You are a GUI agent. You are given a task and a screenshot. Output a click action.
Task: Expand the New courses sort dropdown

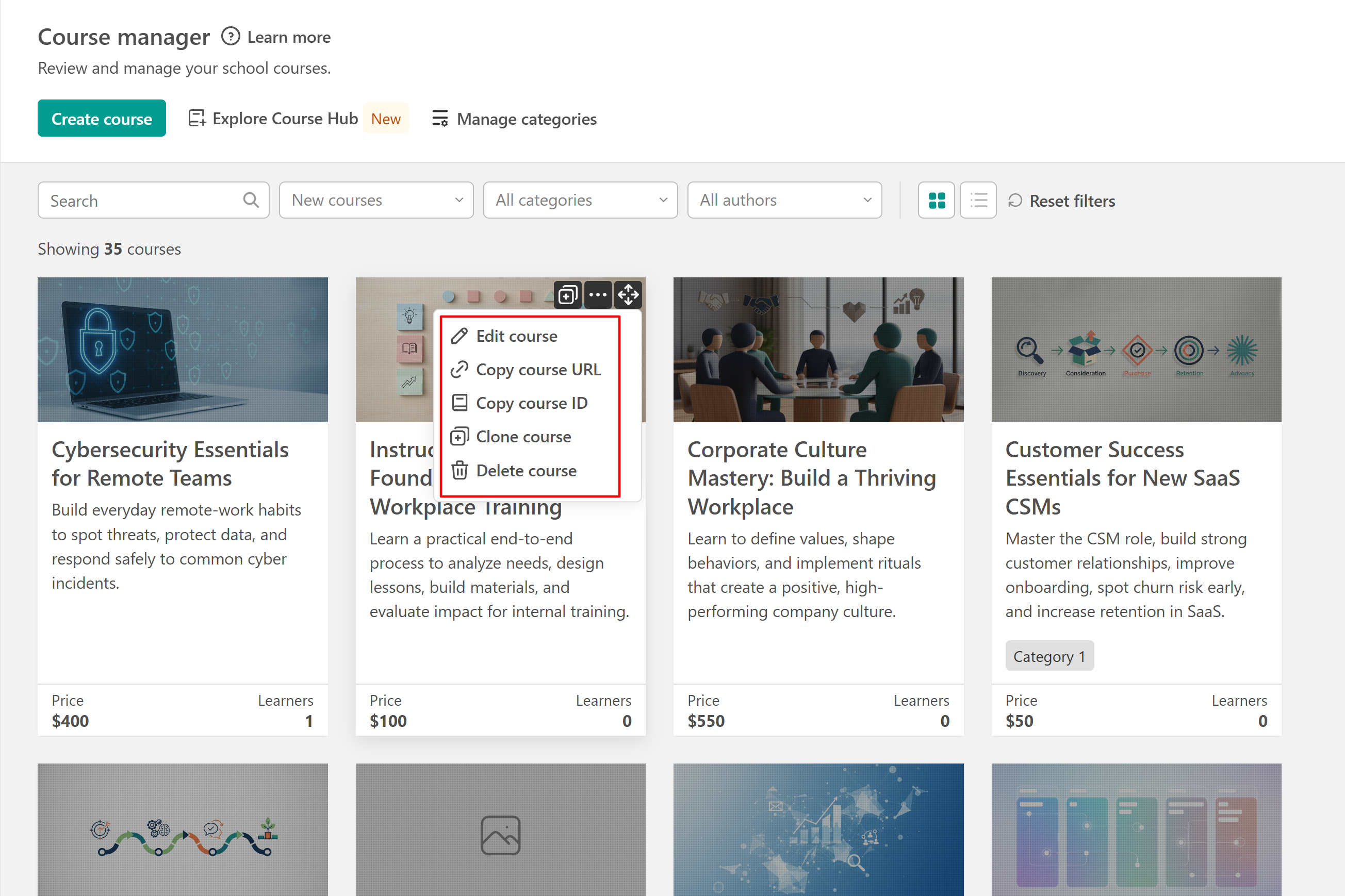click(x=376, y=200)
